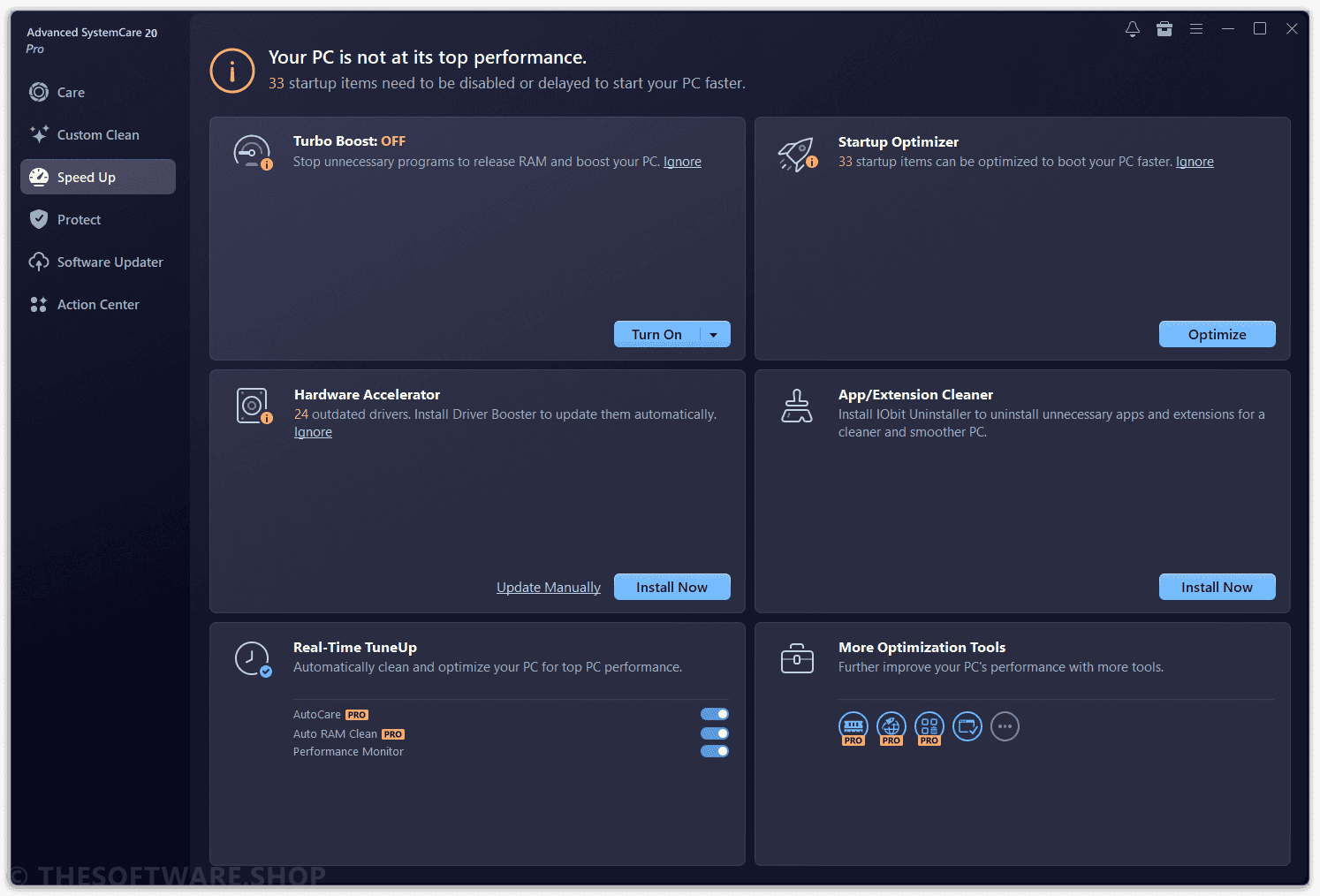Open the toolbox icon in title bar
The height and width of the screenshot is (896, 1320).
click(1164, 29)
